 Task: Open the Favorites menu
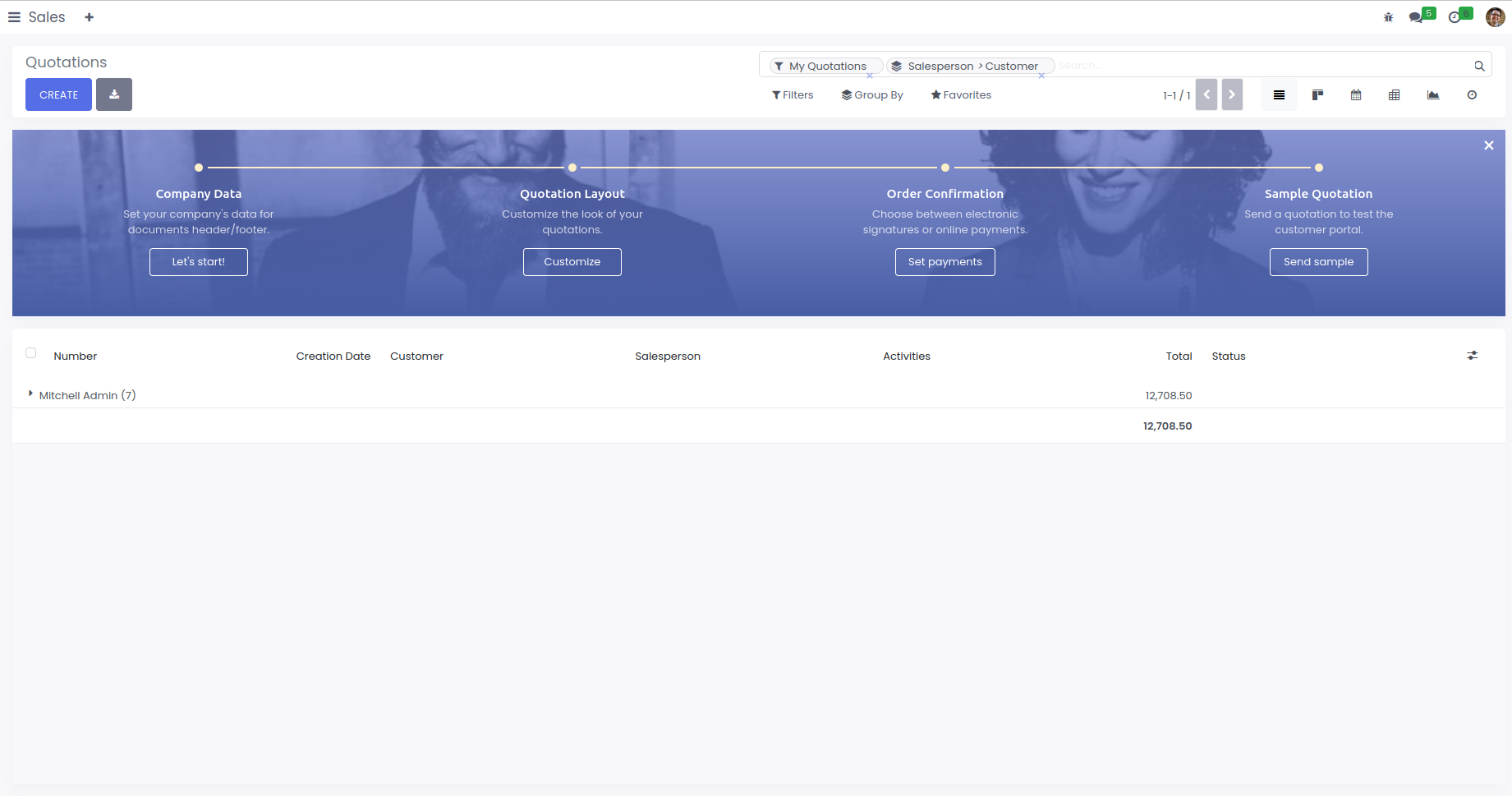[x=961, y=95]
